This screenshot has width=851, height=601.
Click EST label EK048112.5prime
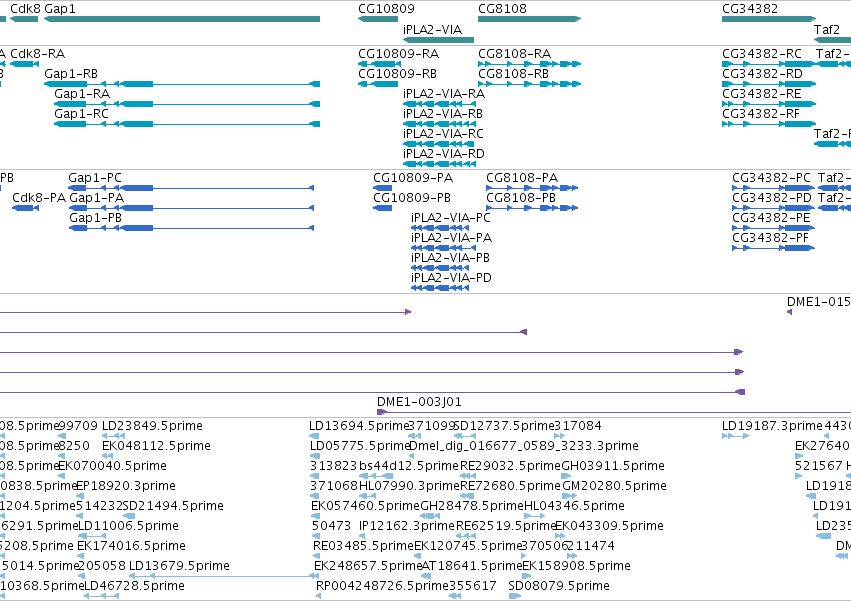click(x=156, y=446)
